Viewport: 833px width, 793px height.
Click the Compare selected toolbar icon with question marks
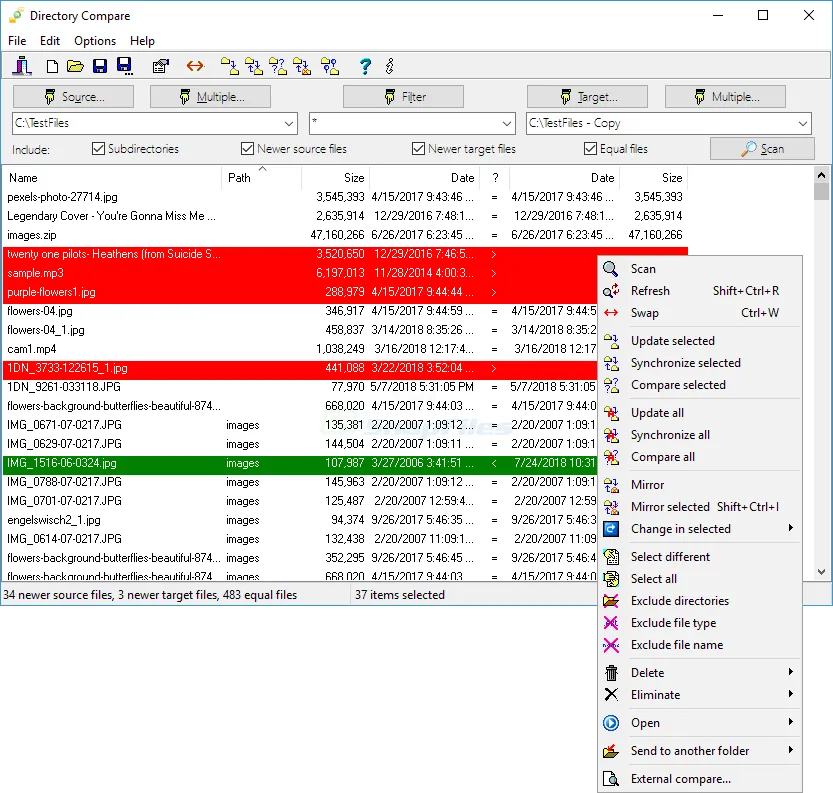pos(278,66)
